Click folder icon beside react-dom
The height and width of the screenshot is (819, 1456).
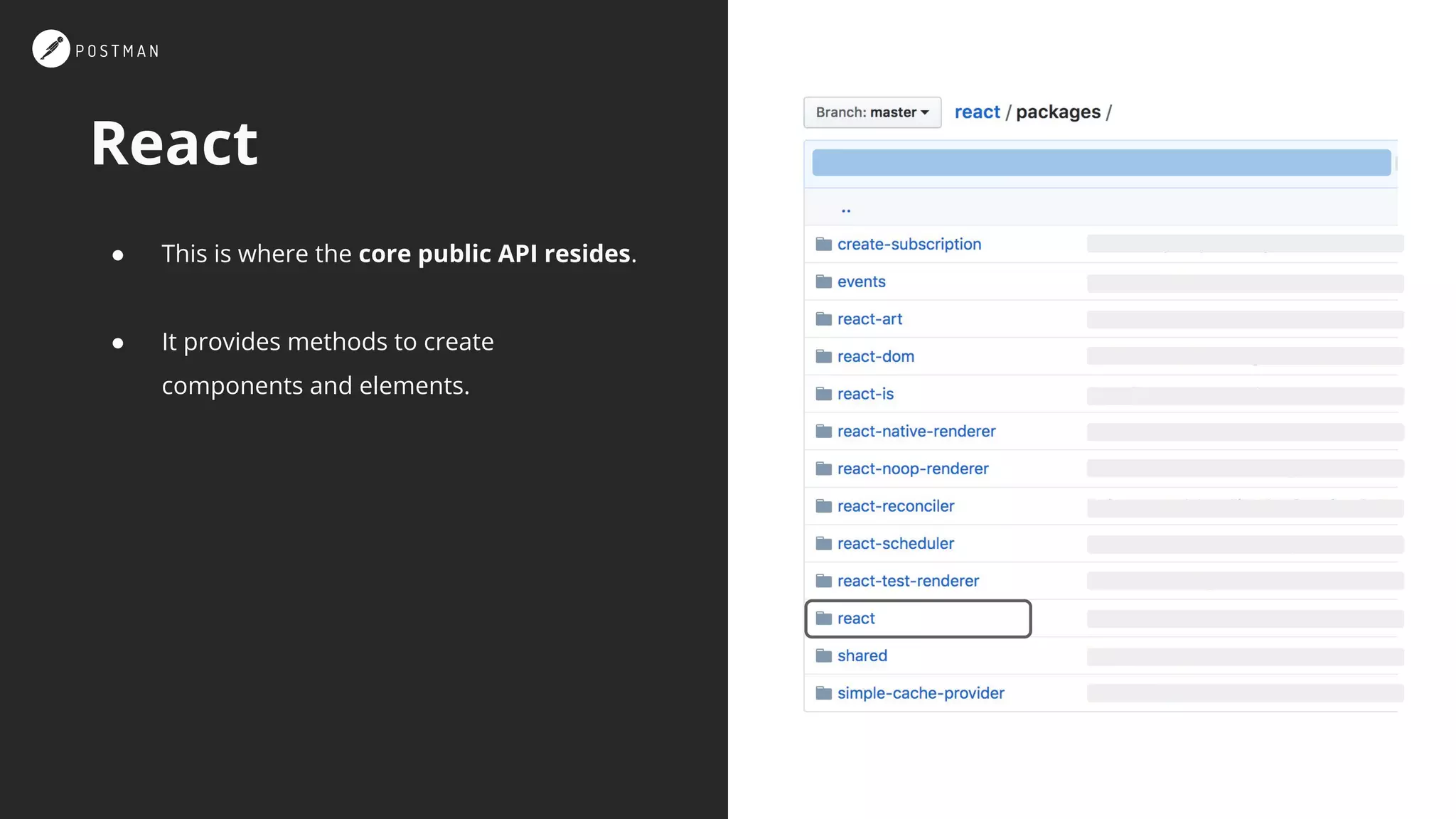pos(824,356)
